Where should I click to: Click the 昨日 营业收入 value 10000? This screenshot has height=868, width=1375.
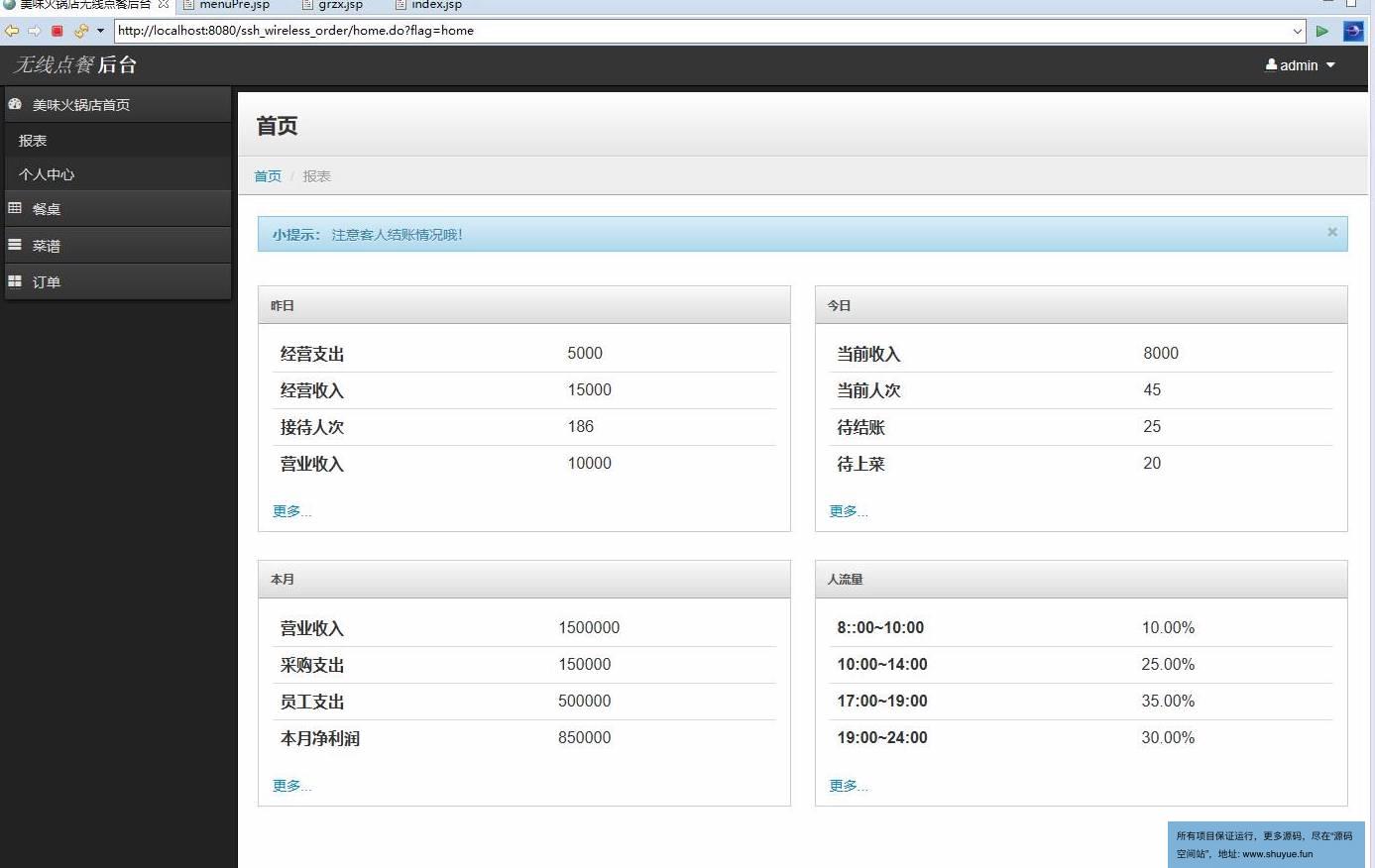(590, 464)
